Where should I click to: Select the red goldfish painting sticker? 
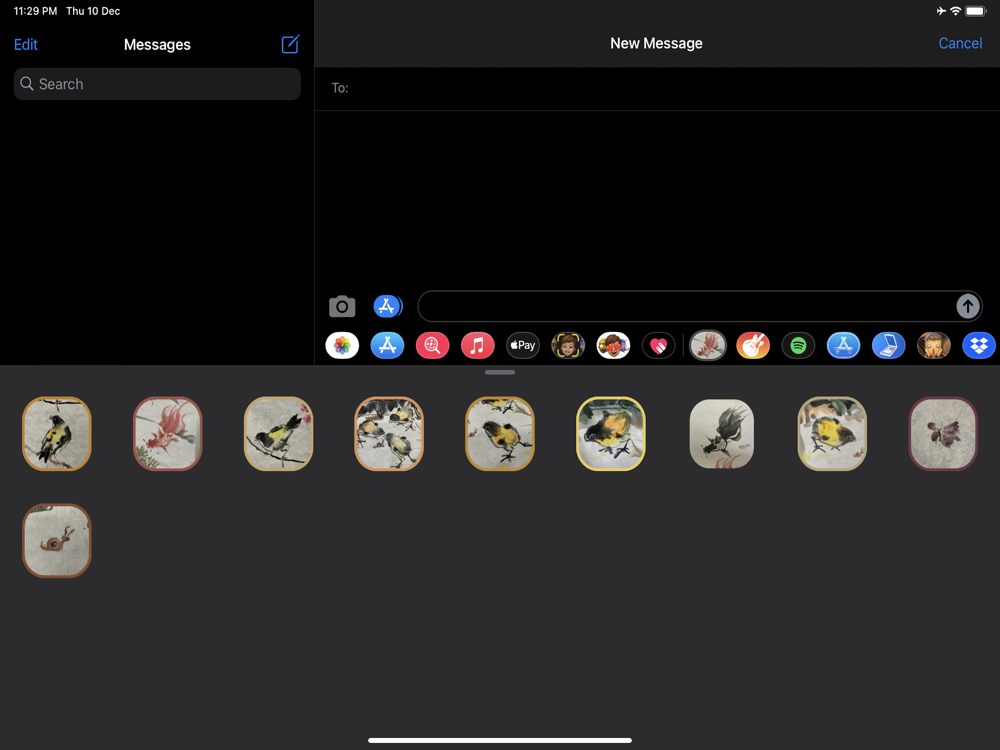(x=168, y=434)
